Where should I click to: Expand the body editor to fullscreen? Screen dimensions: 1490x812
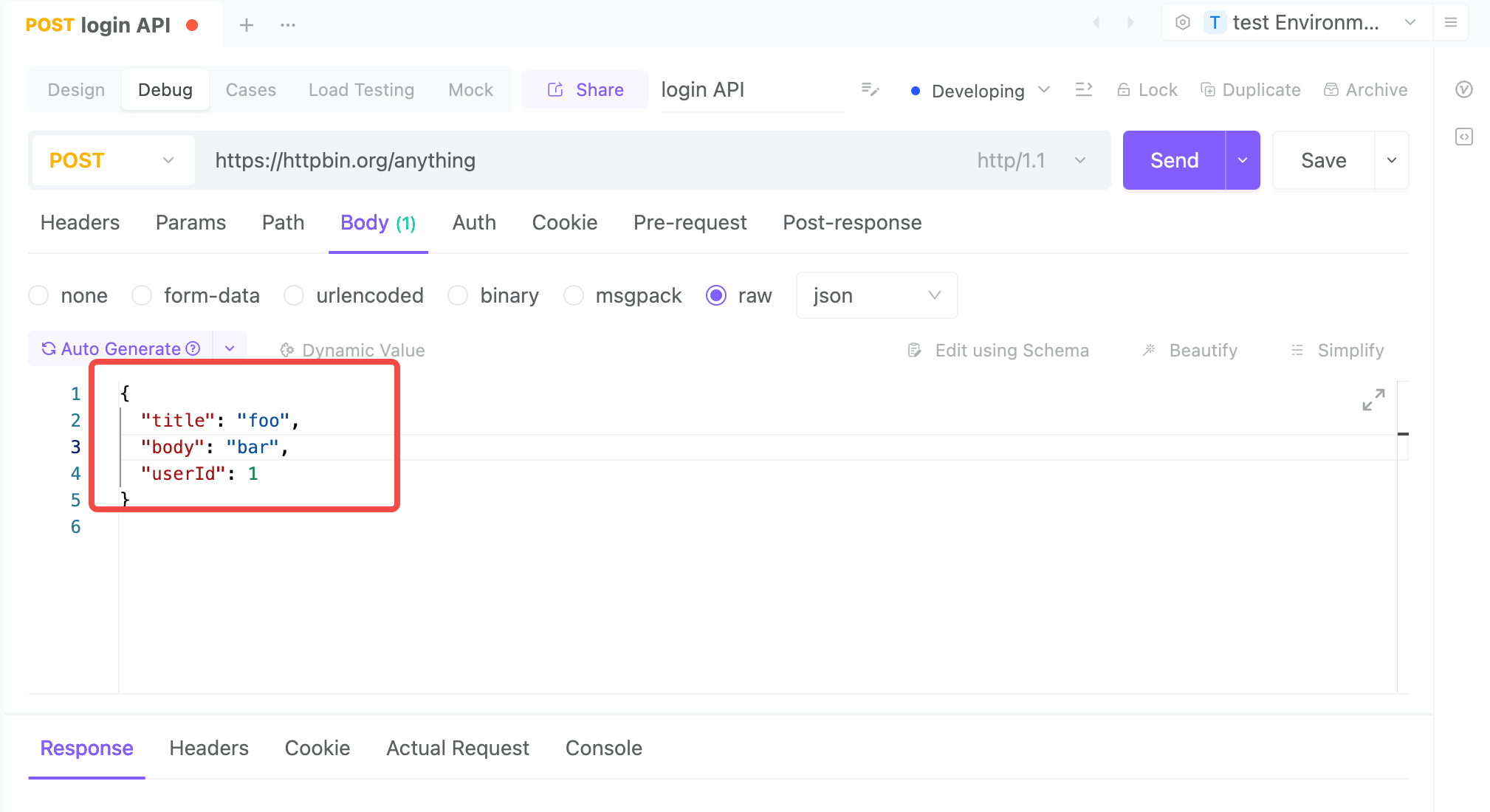[1373, 400]
